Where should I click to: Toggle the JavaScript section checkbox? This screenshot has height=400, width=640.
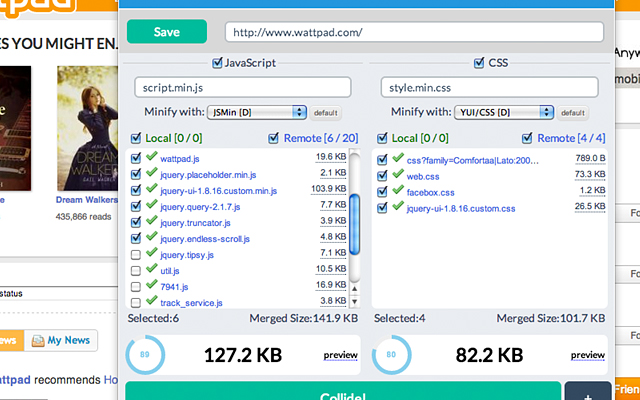[x=217, y=63]
